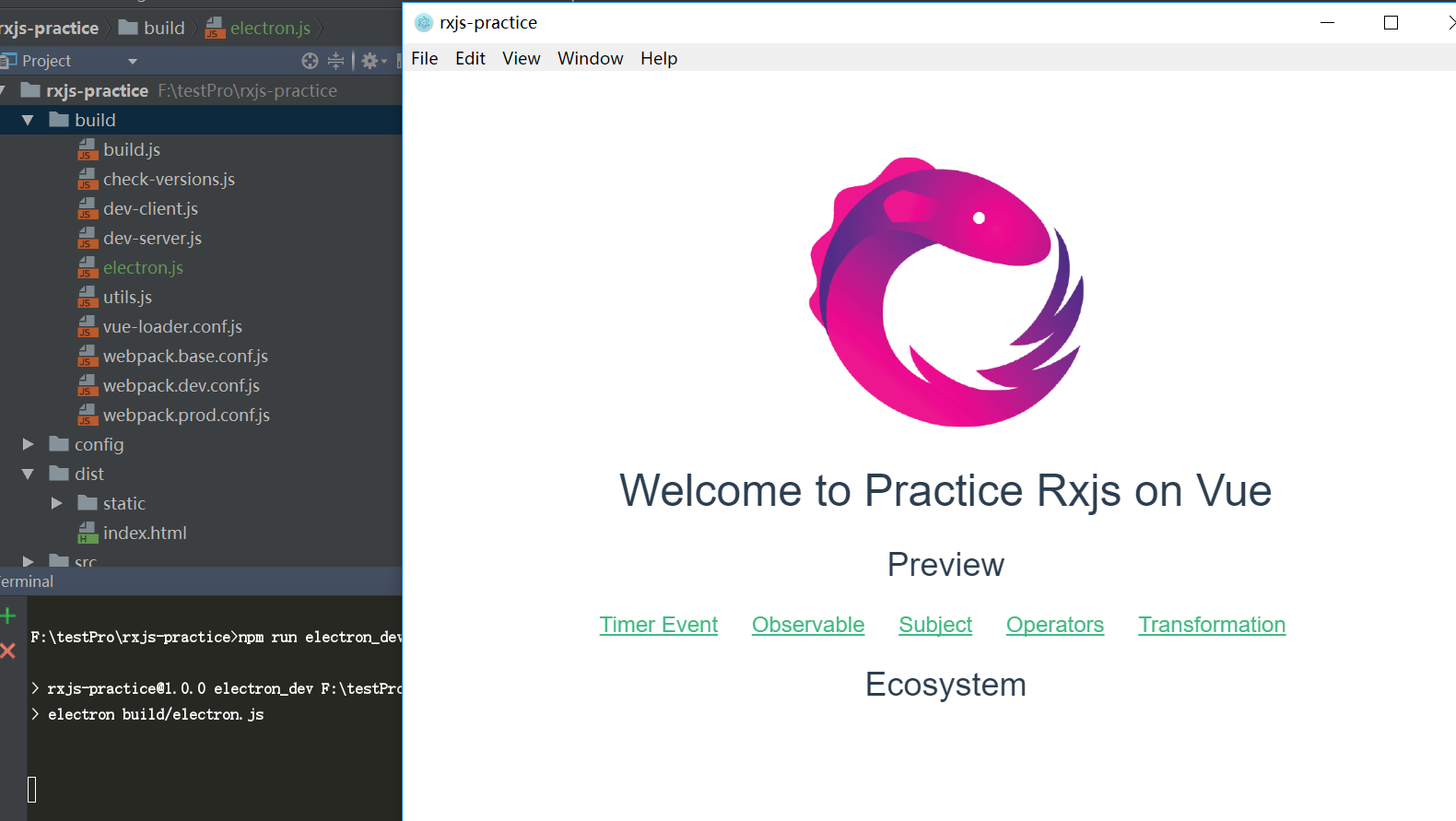Minimize the rxjs-practice window

coord(1327,23)
